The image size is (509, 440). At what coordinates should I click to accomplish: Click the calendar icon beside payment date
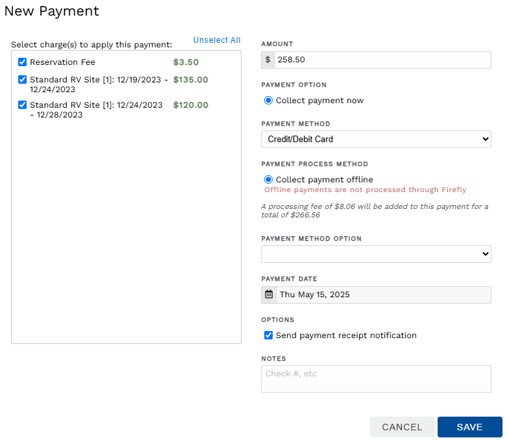tap(269, 294)
